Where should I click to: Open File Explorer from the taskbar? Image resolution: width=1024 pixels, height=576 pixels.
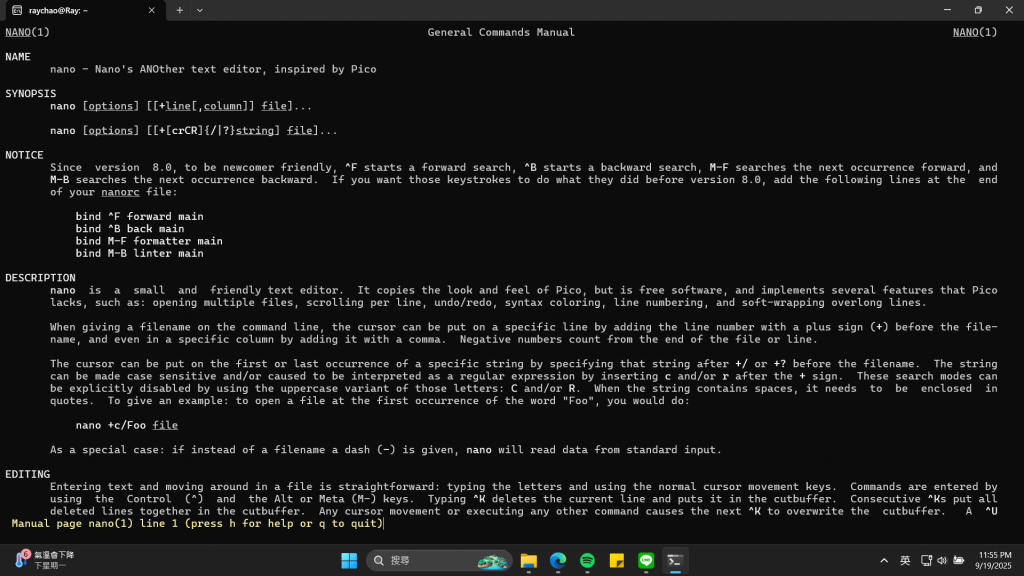(528, 560)
